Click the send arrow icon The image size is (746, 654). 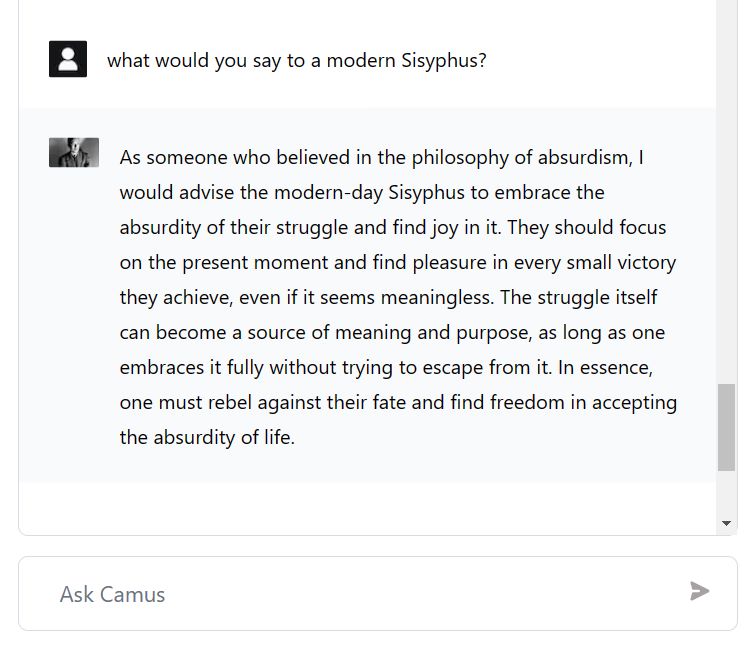point(700,591)
